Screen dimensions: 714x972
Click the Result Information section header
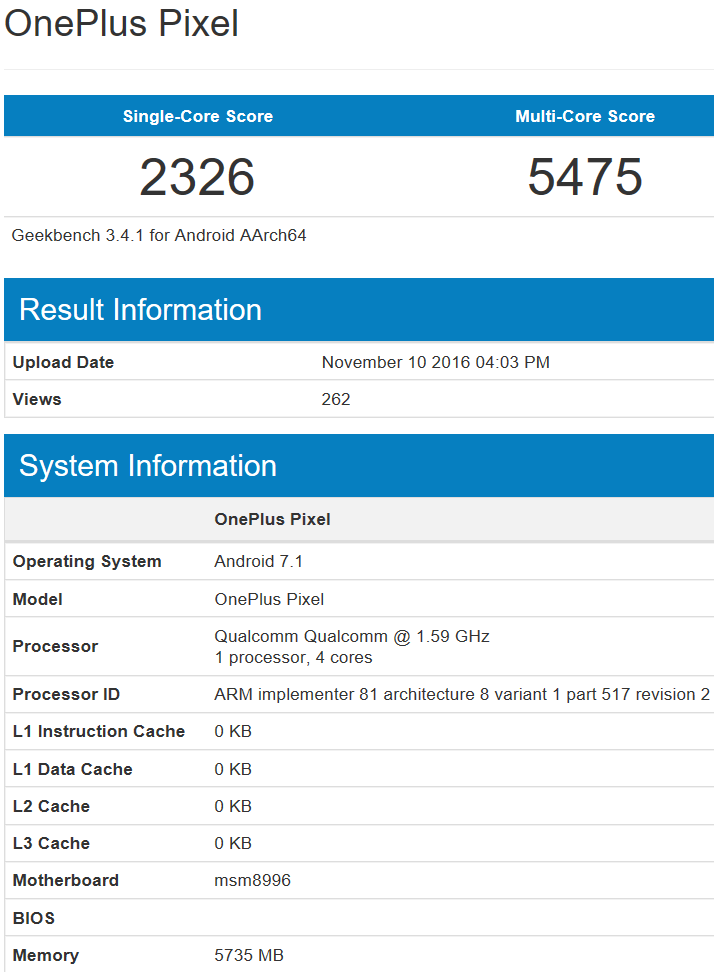pos(141,309)
